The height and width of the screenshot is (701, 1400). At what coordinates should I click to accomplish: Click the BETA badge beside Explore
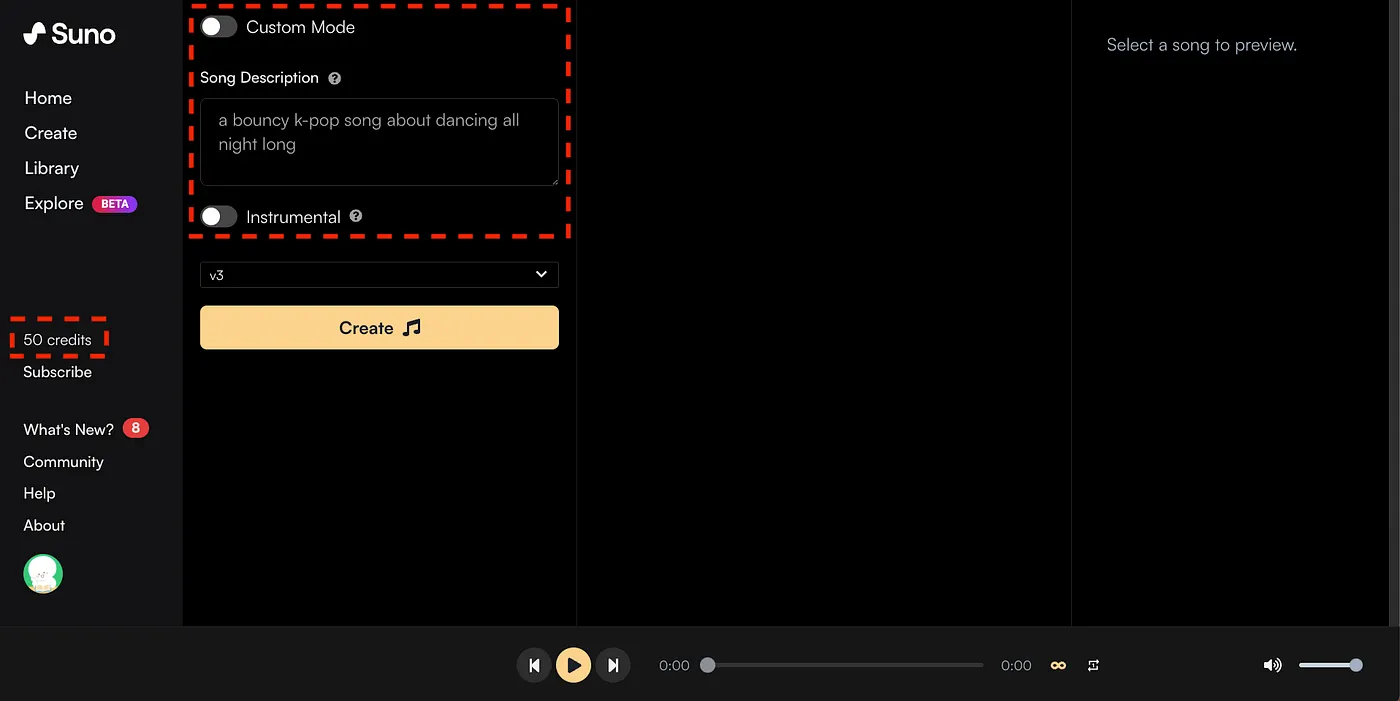pos(115,204)
